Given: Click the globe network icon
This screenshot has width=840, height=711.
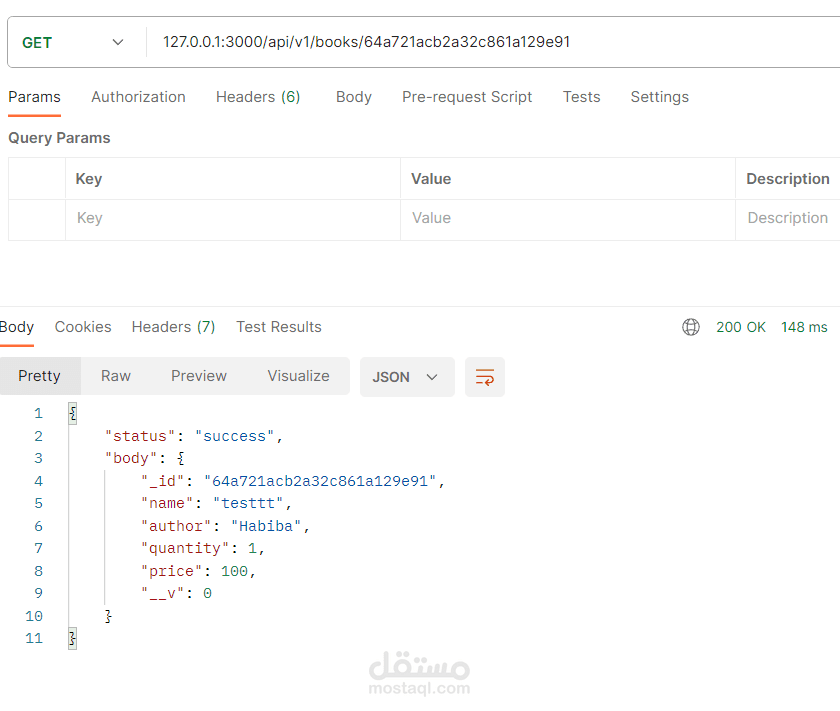Looking at the screenshot, I should (x=690, y=327).
